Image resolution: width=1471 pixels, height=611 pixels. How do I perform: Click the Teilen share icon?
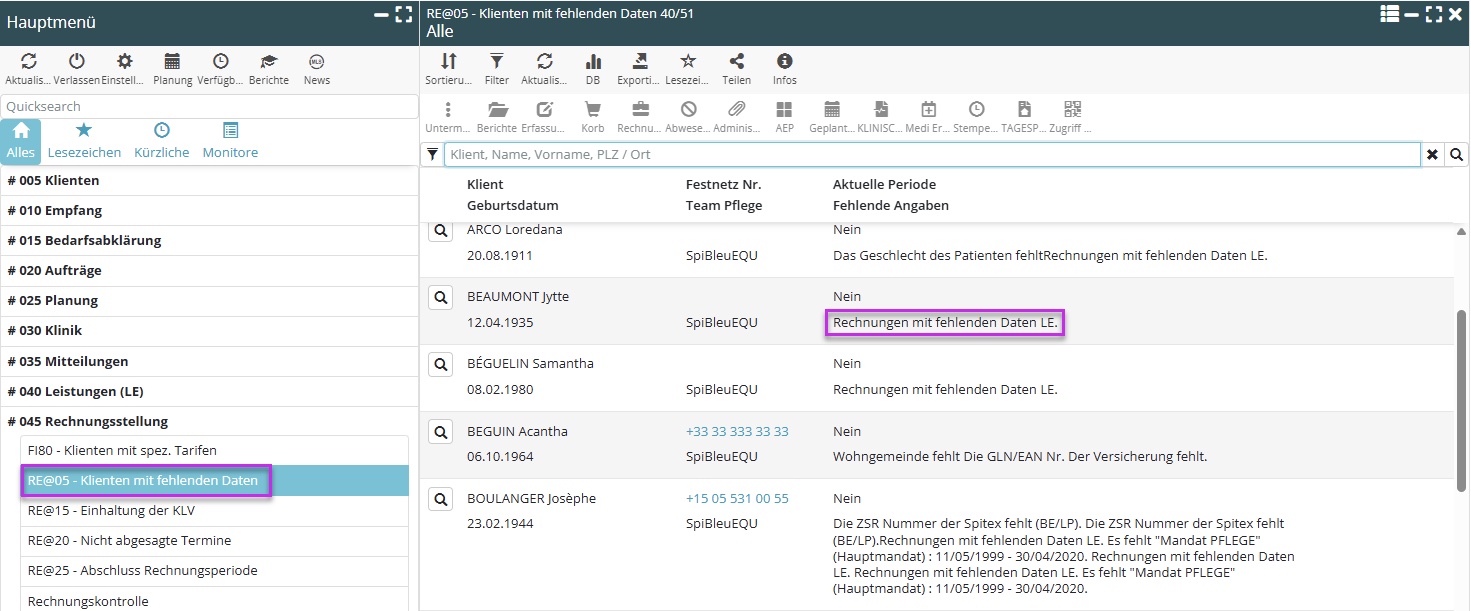click(x=736, y=62)
